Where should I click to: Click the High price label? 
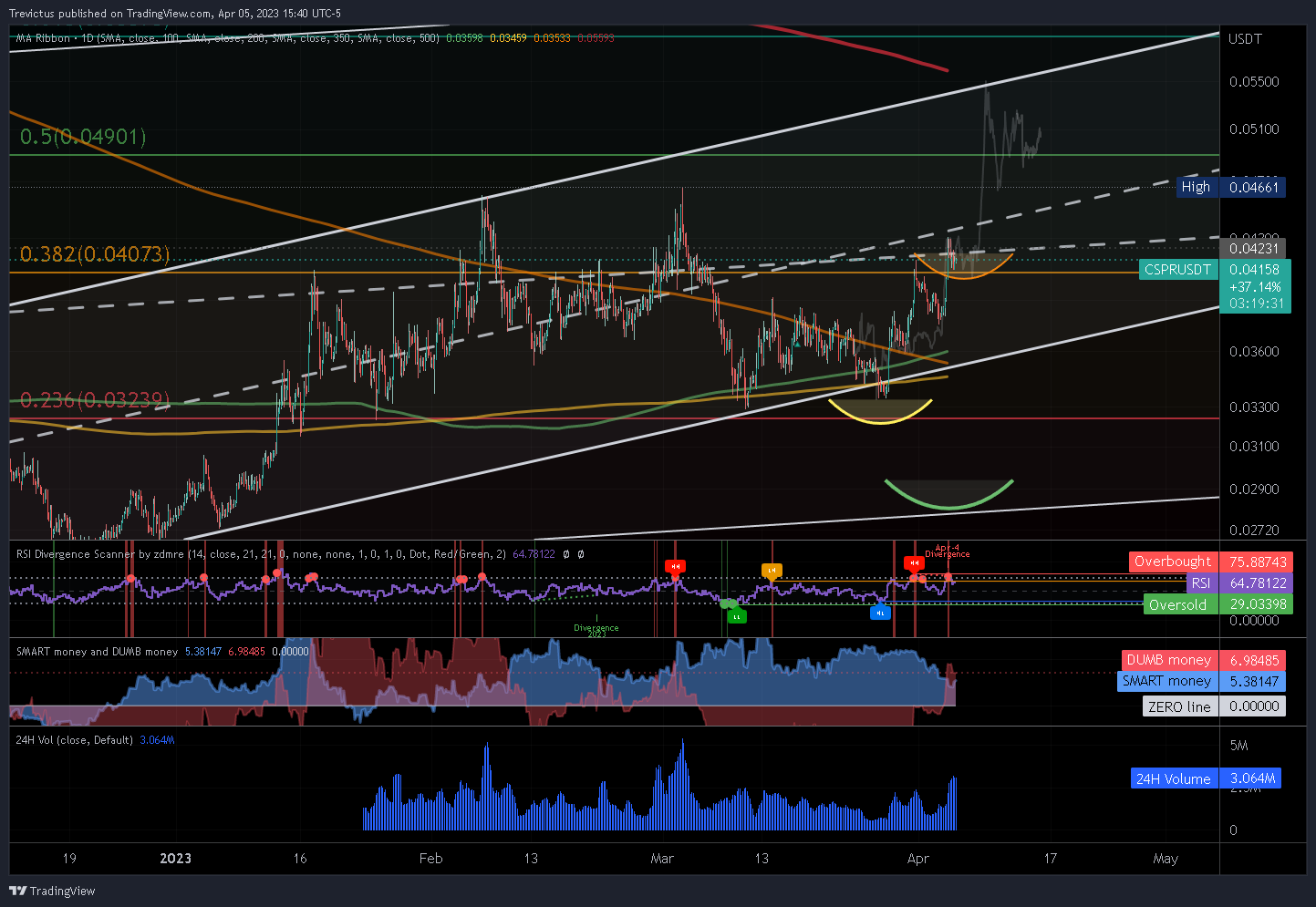click(1196, 187)
